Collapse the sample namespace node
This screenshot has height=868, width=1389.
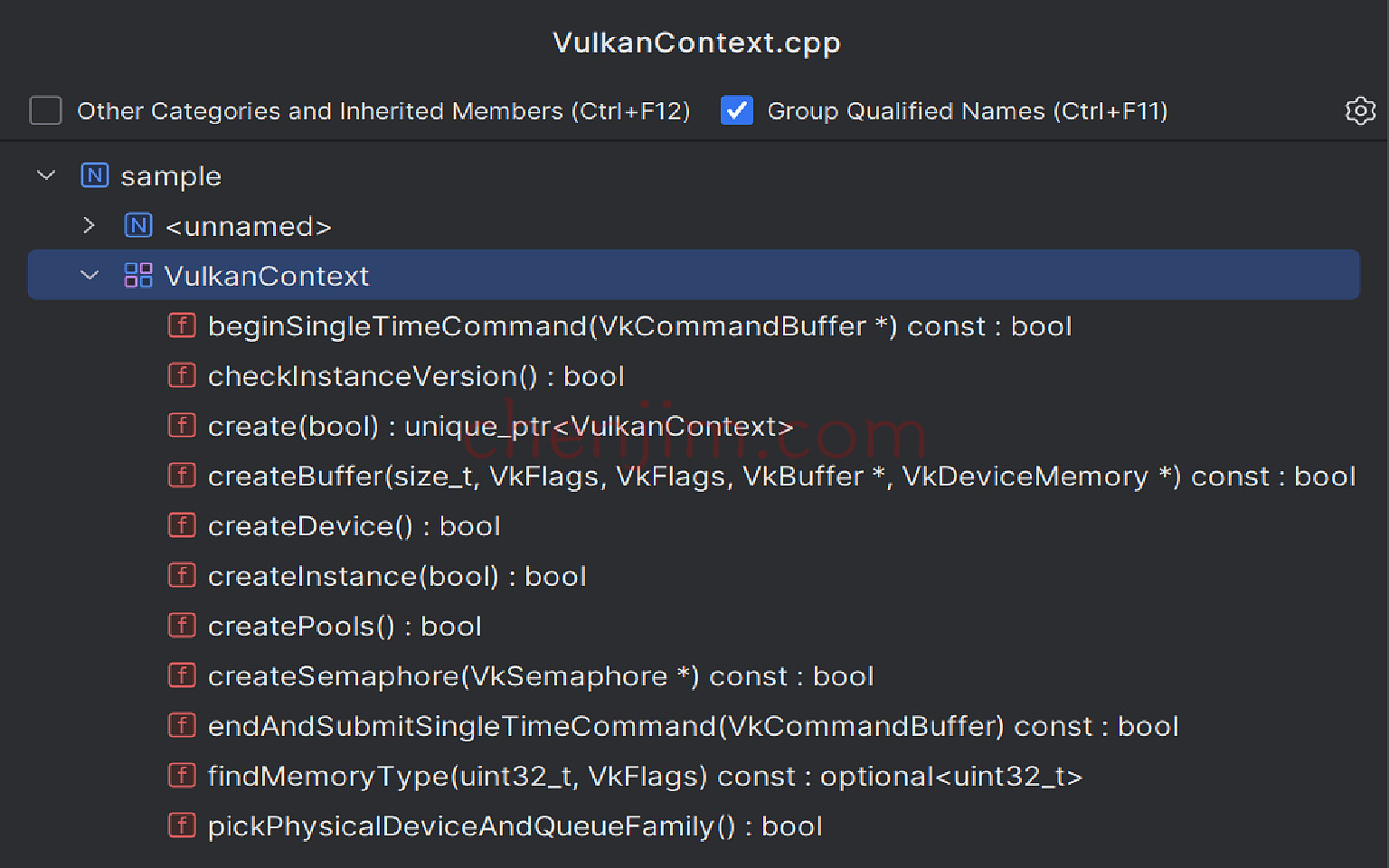coord(46,175)
